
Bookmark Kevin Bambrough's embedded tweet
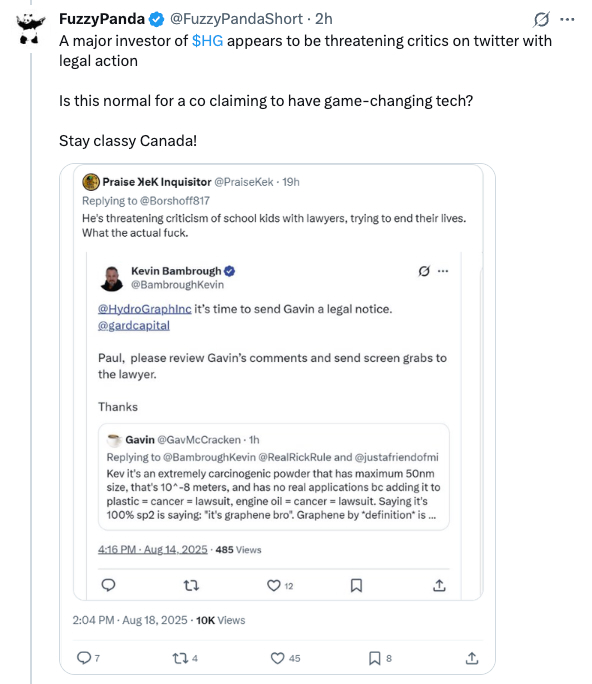[x=356, y=585]
